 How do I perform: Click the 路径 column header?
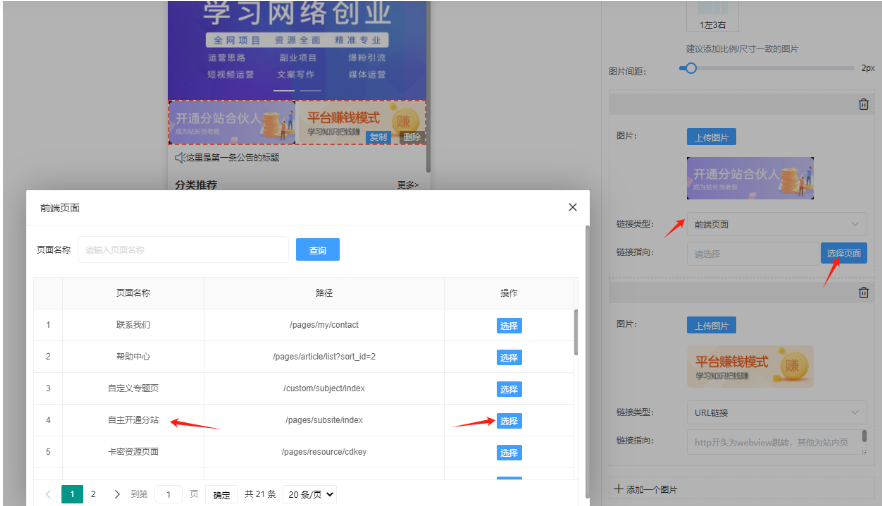coord(324,293)
